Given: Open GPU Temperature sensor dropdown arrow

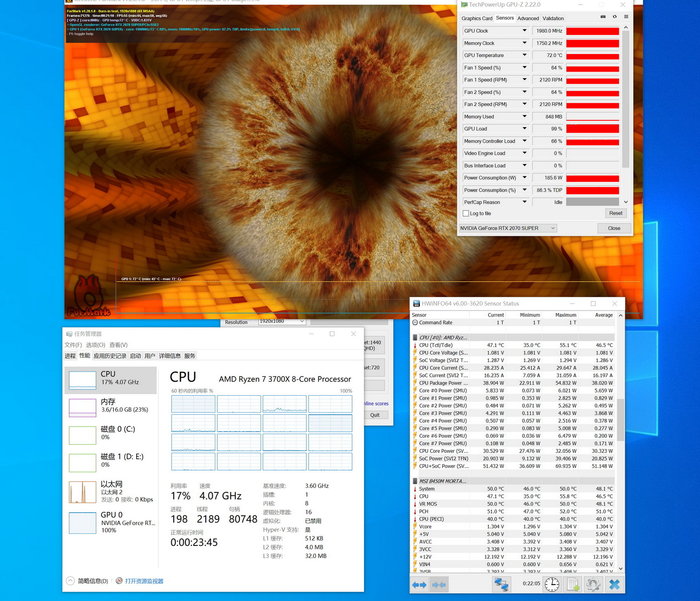Looking at the screenshot, I should point(525,55).
